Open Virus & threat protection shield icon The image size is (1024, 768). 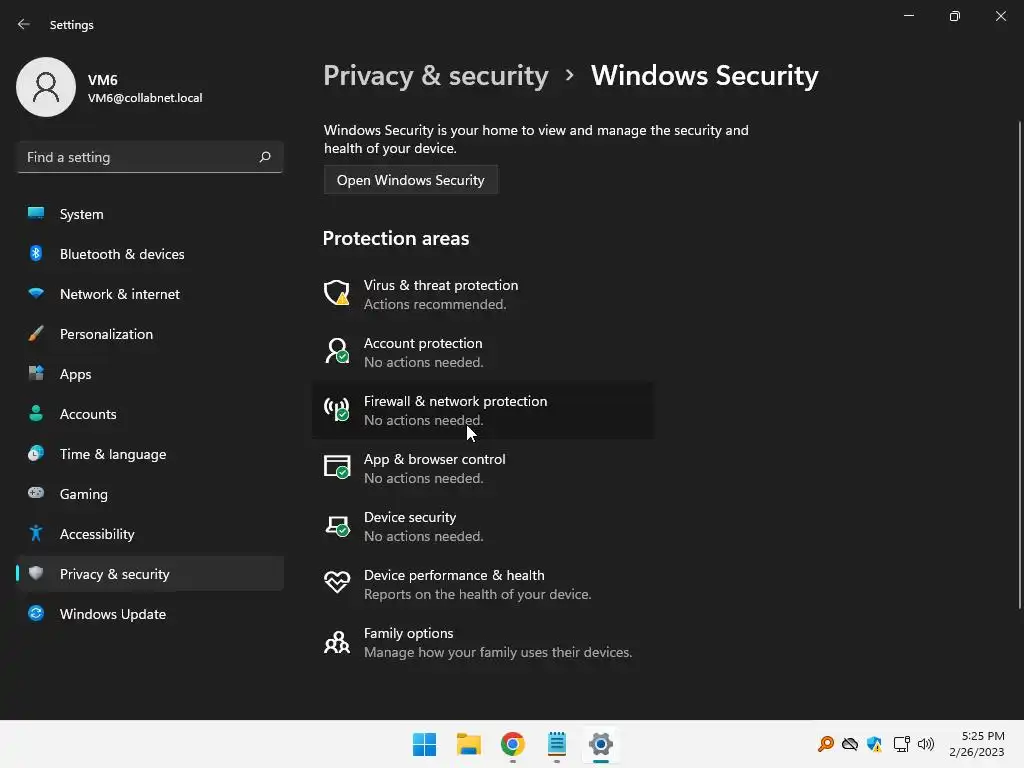click(x=337, y=293)
